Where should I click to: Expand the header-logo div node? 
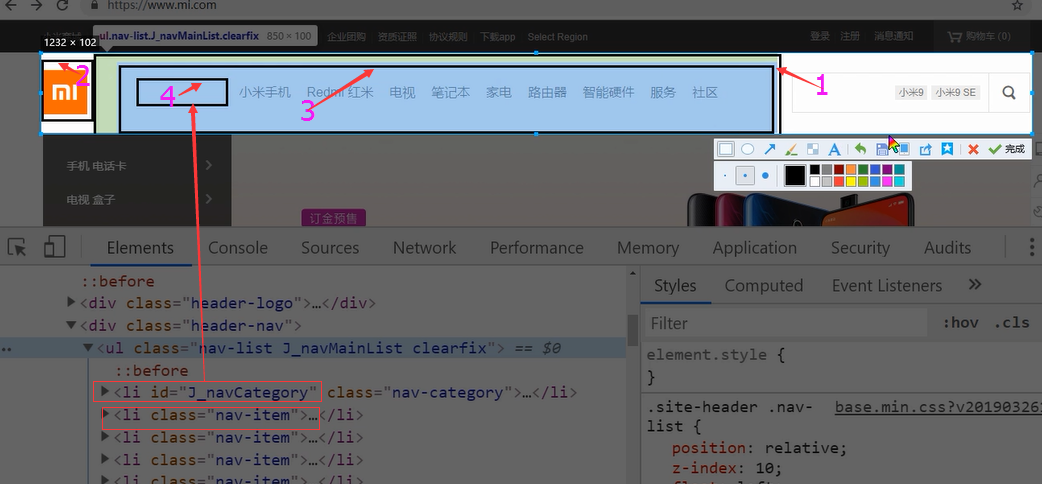click(x=72, y=302)
